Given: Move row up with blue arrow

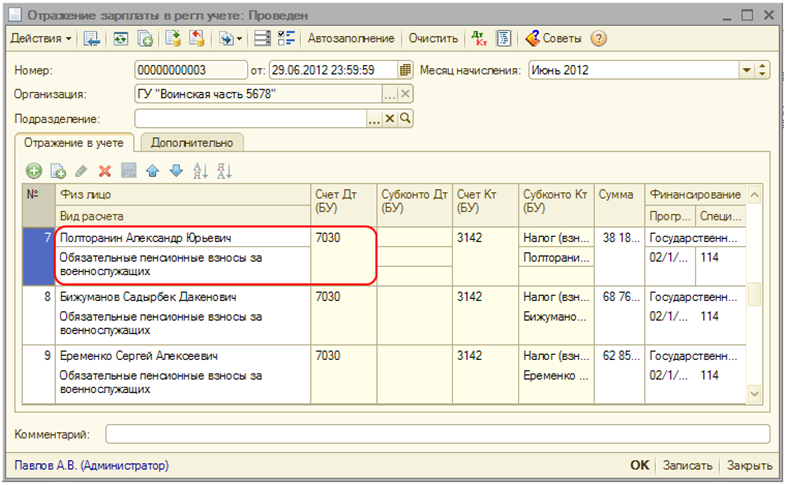Looking at the screenshot, I should tap(153, 171).
